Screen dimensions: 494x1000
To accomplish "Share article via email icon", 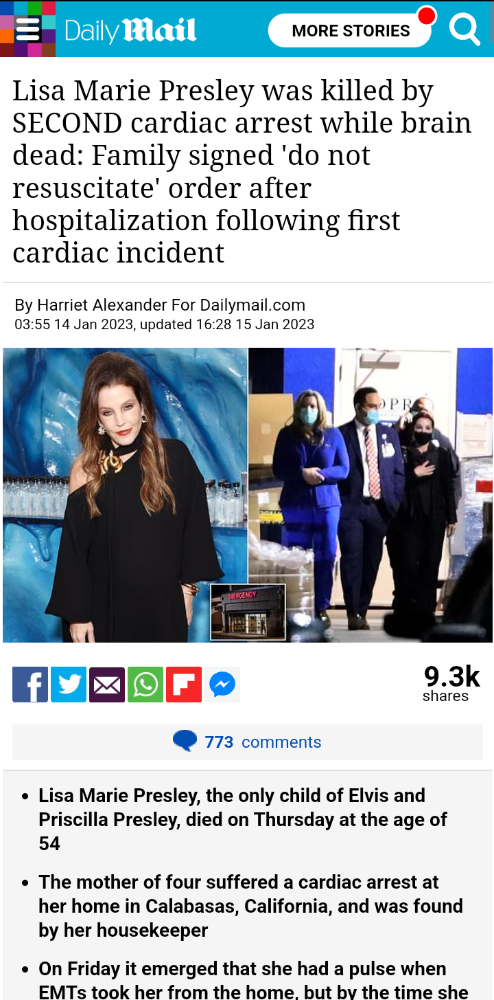I will [107, 684].
